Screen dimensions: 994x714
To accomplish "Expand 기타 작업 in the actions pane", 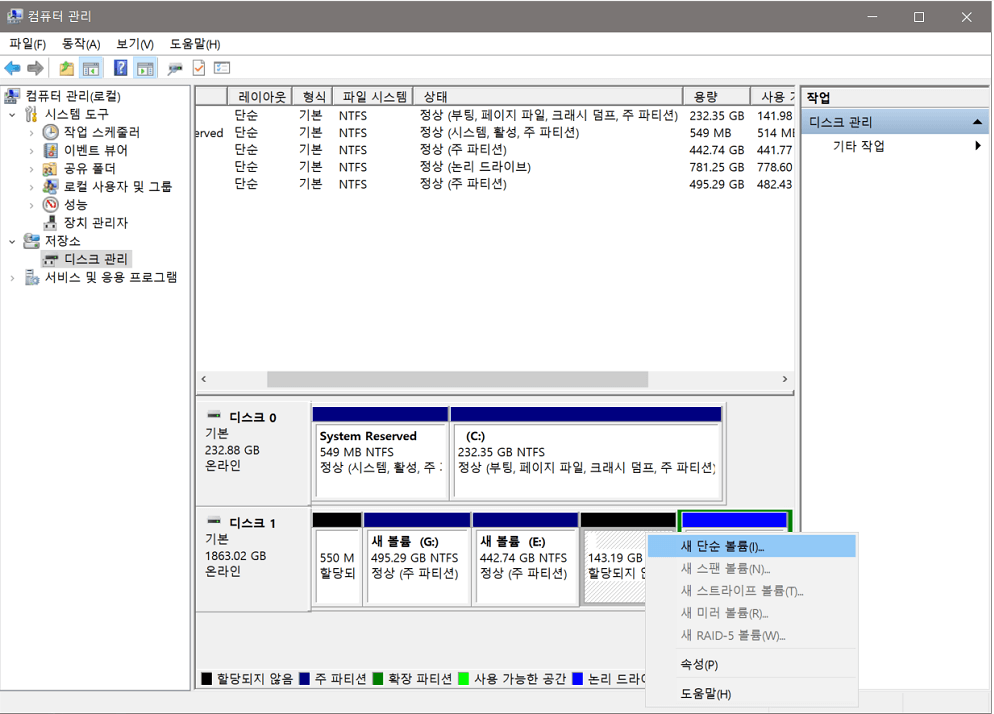I will click(977, 143).
